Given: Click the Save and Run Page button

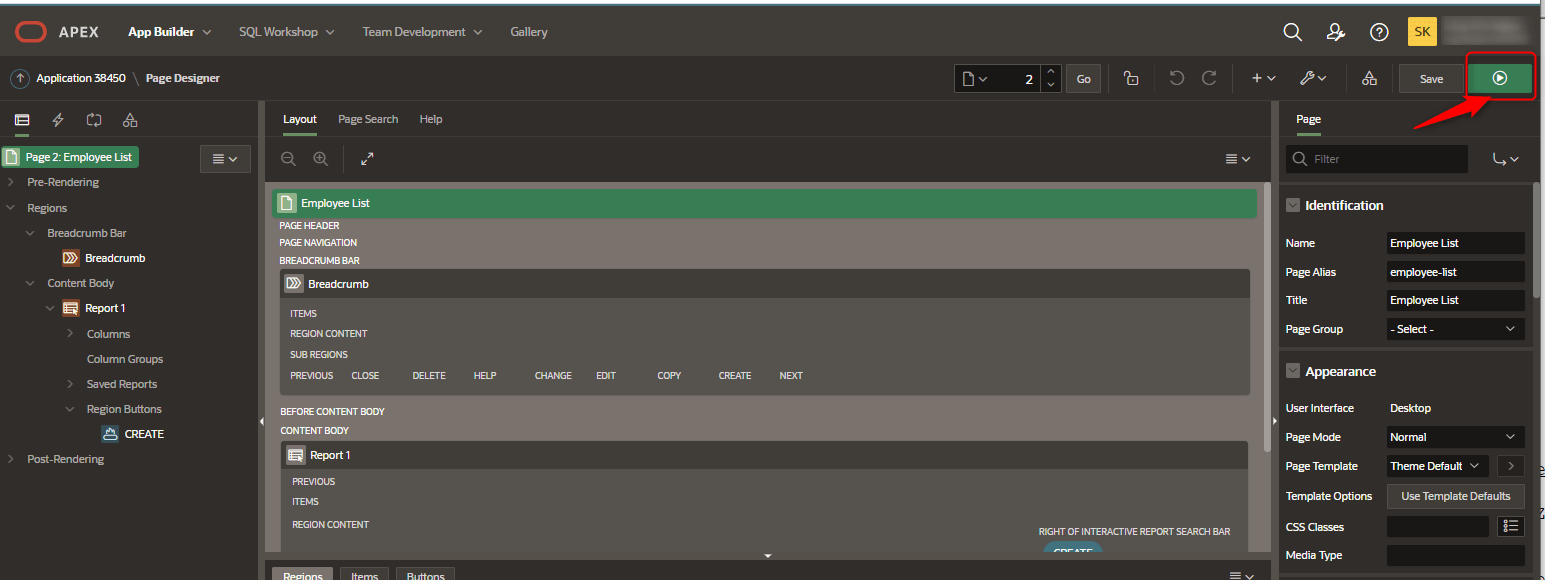Looking at the screenshot, I should click(1499, 78).
